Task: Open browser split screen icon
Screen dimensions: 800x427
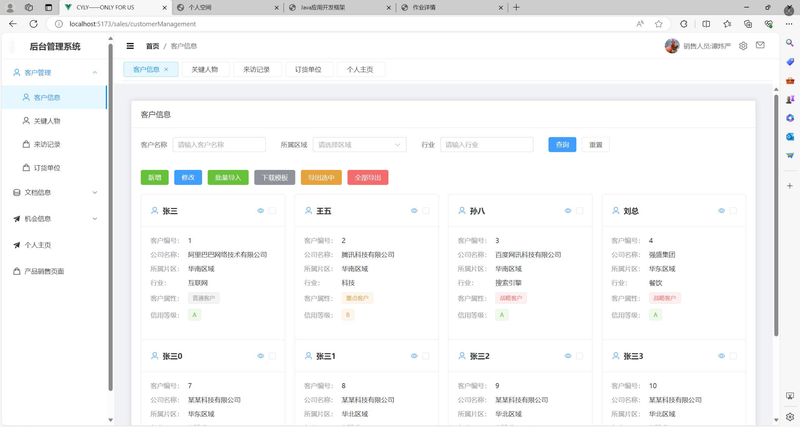Action: click(706, 24)
